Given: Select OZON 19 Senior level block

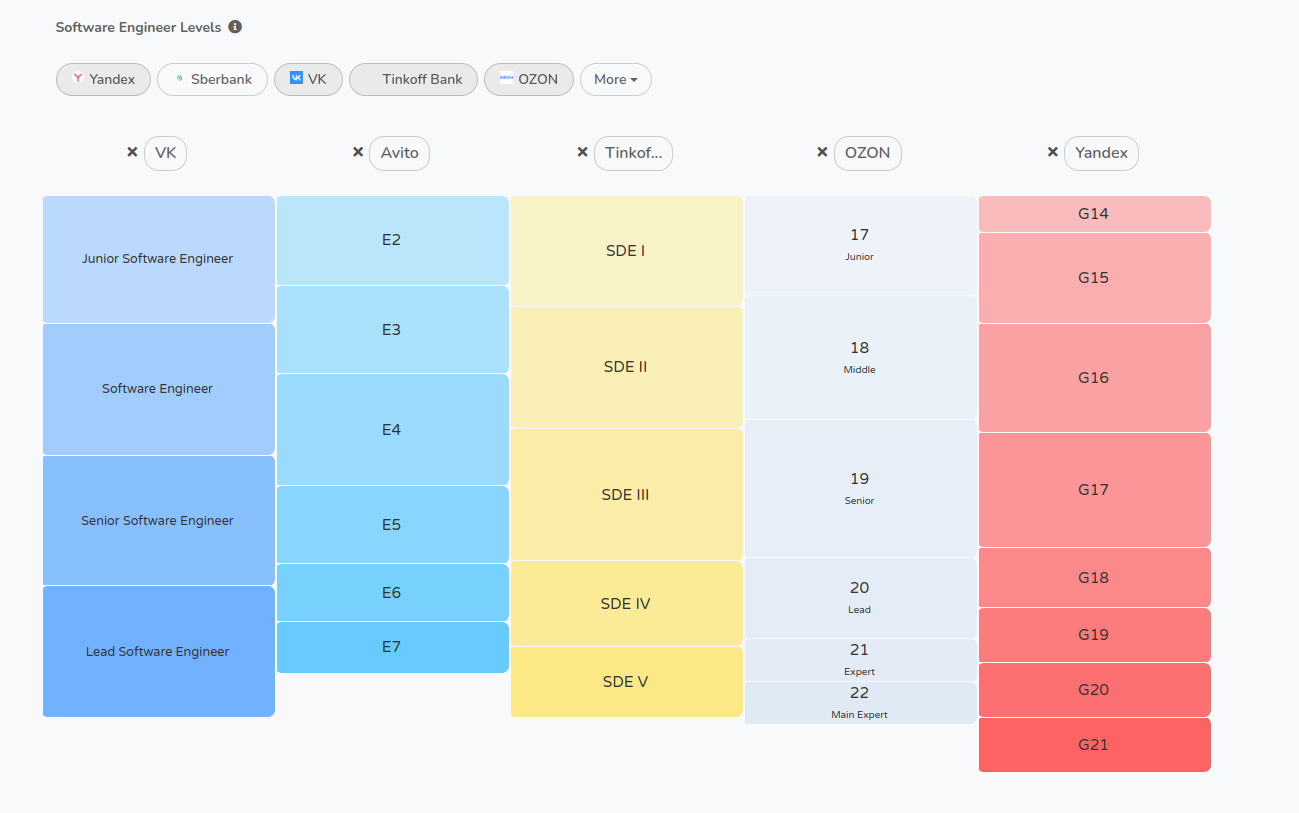Looking at the screenshot, I should click(861, 488).
